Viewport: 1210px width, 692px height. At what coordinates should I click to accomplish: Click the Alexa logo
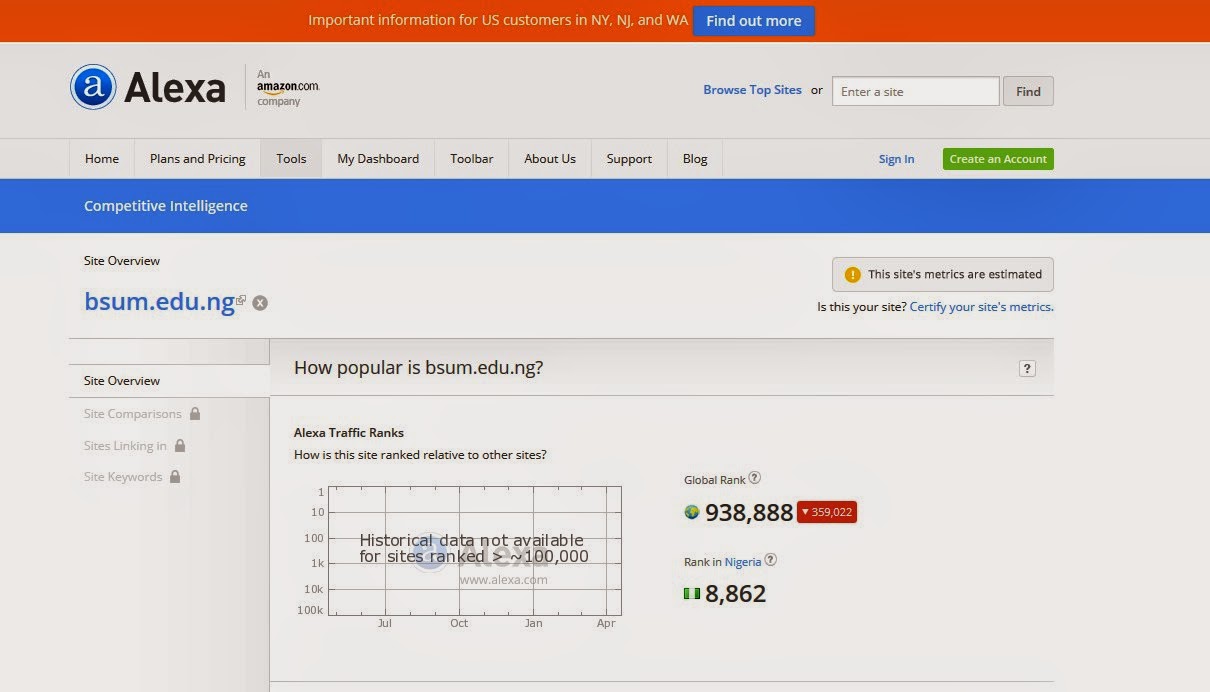148,87
